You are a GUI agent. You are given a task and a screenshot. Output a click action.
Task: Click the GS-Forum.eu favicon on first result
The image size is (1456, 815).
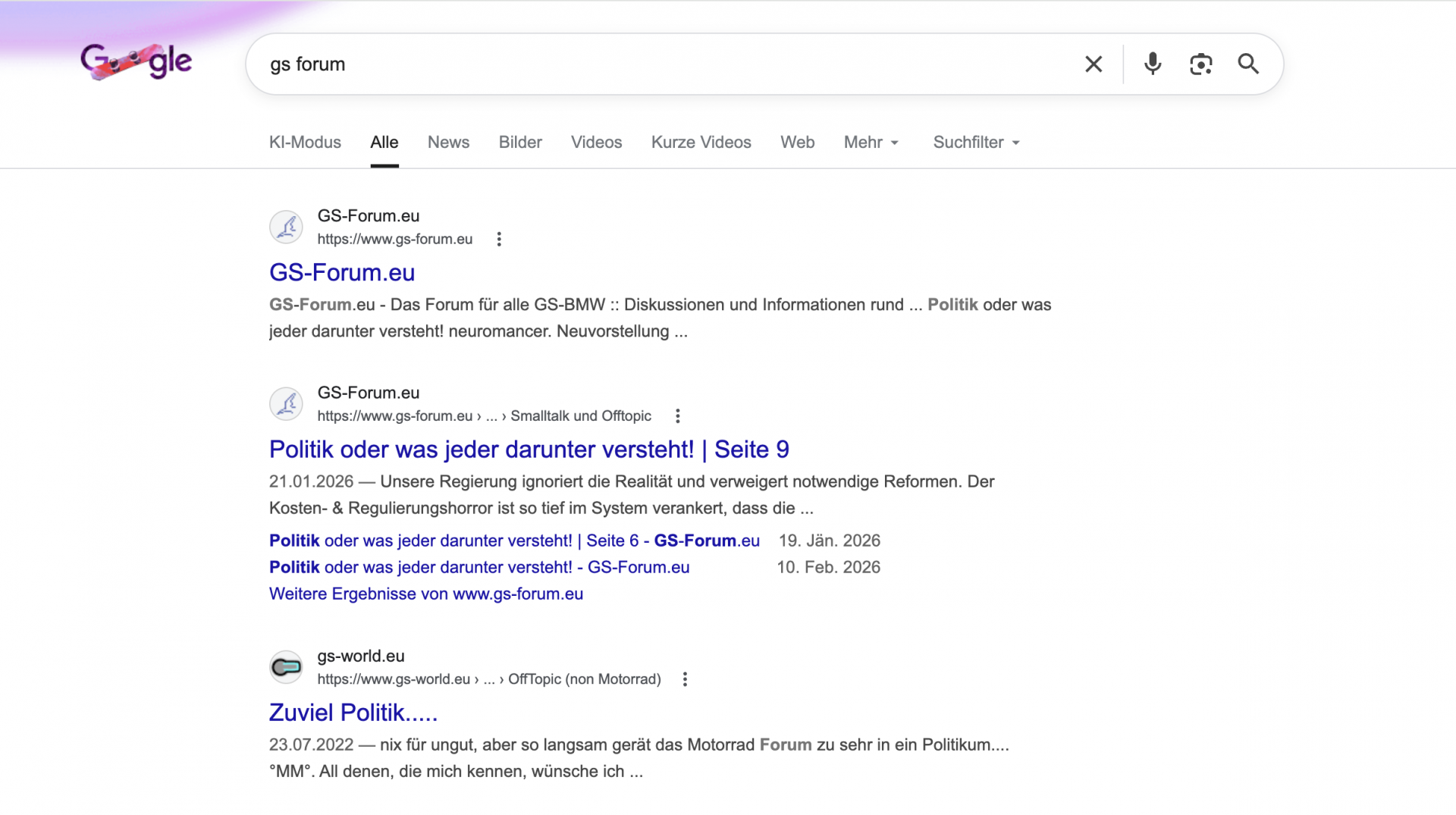[x=286, y=227]
